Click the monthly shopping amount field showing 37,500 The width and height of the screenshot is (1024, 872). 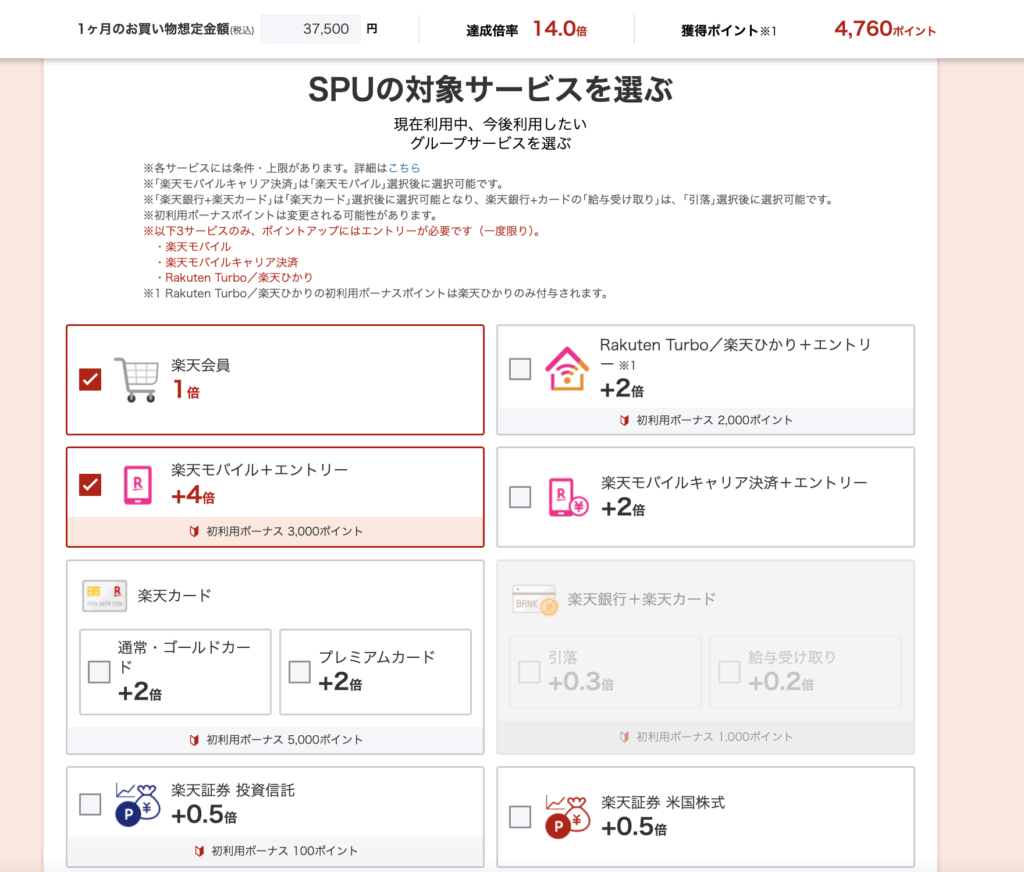click(x=310, y=29)
